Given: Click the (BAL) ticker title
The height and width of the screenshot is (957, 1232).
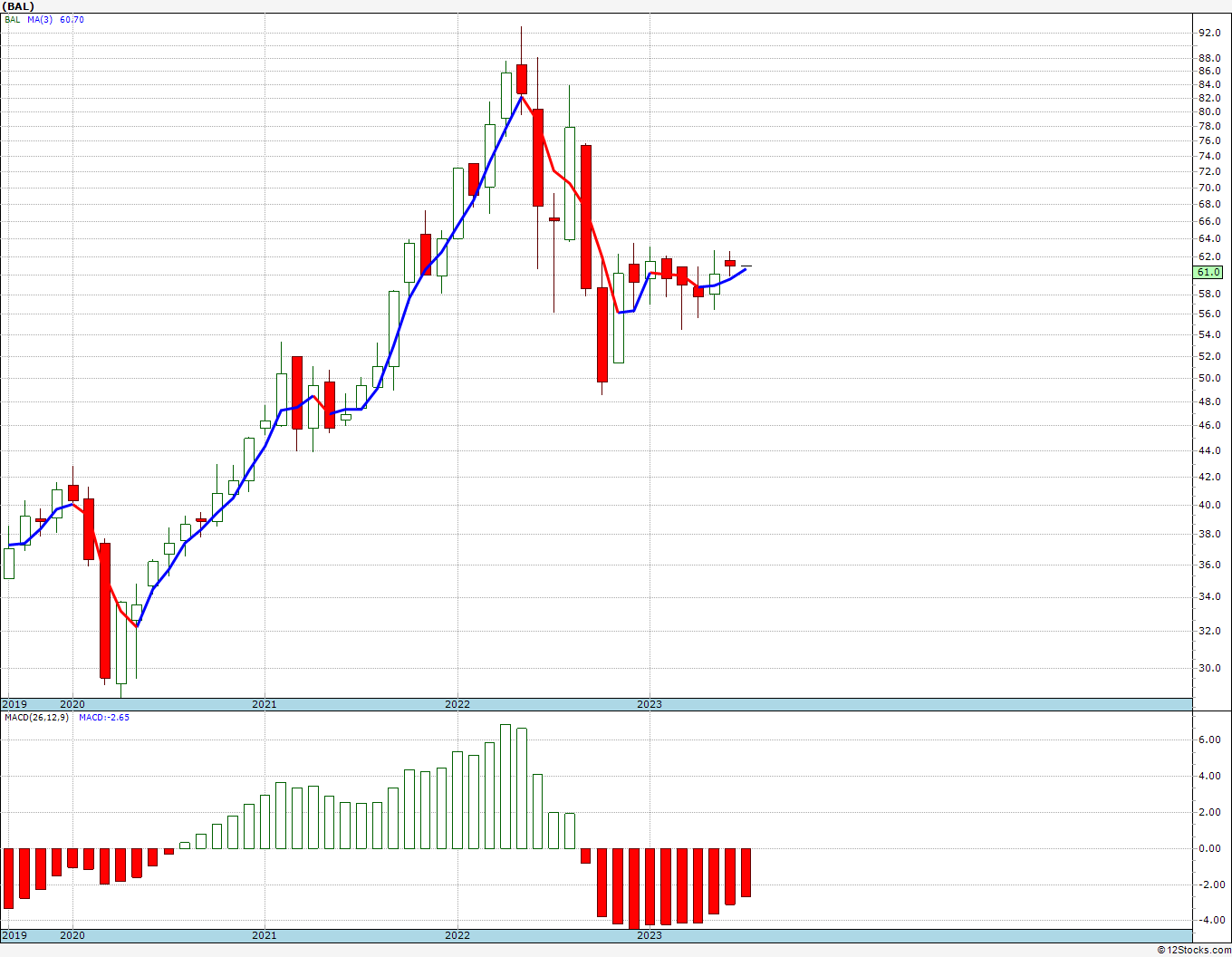Looking at the screenshot, I should pos(18,6).
